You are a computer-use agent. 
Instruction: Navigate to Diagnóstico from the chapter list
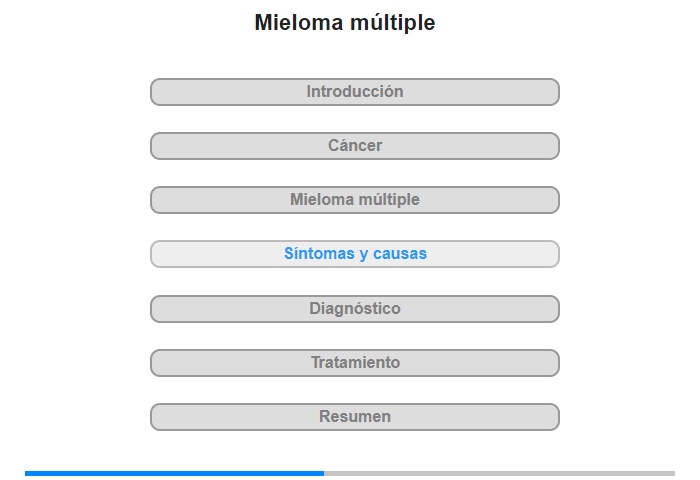(354, 309)
